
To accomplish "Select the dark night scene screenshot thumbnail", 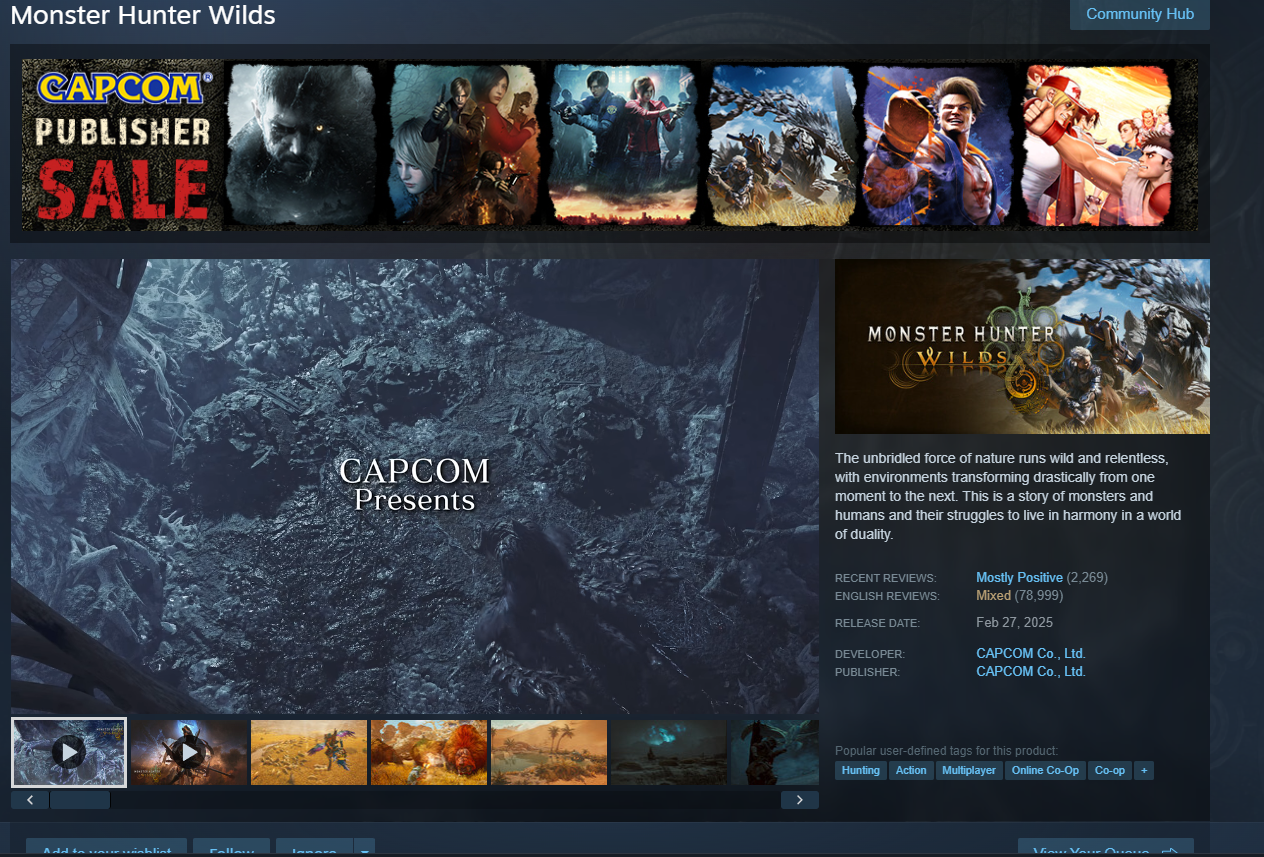I will point(669,752).
